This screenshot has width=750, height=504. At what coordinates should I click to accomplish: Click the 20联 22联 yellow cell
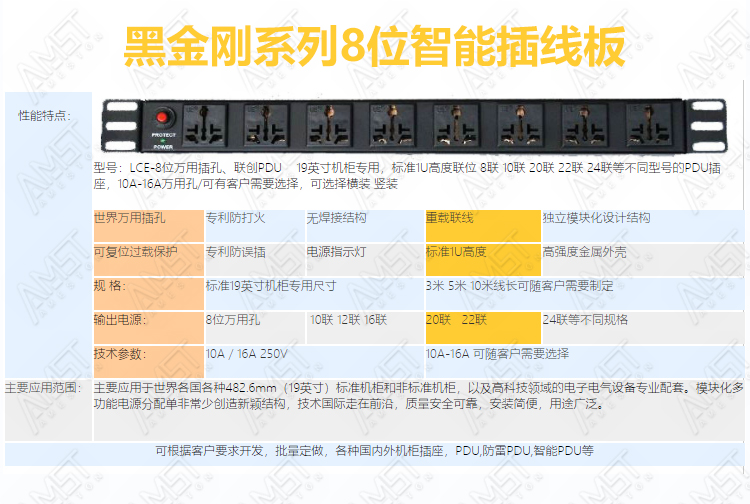click(483, 328)
